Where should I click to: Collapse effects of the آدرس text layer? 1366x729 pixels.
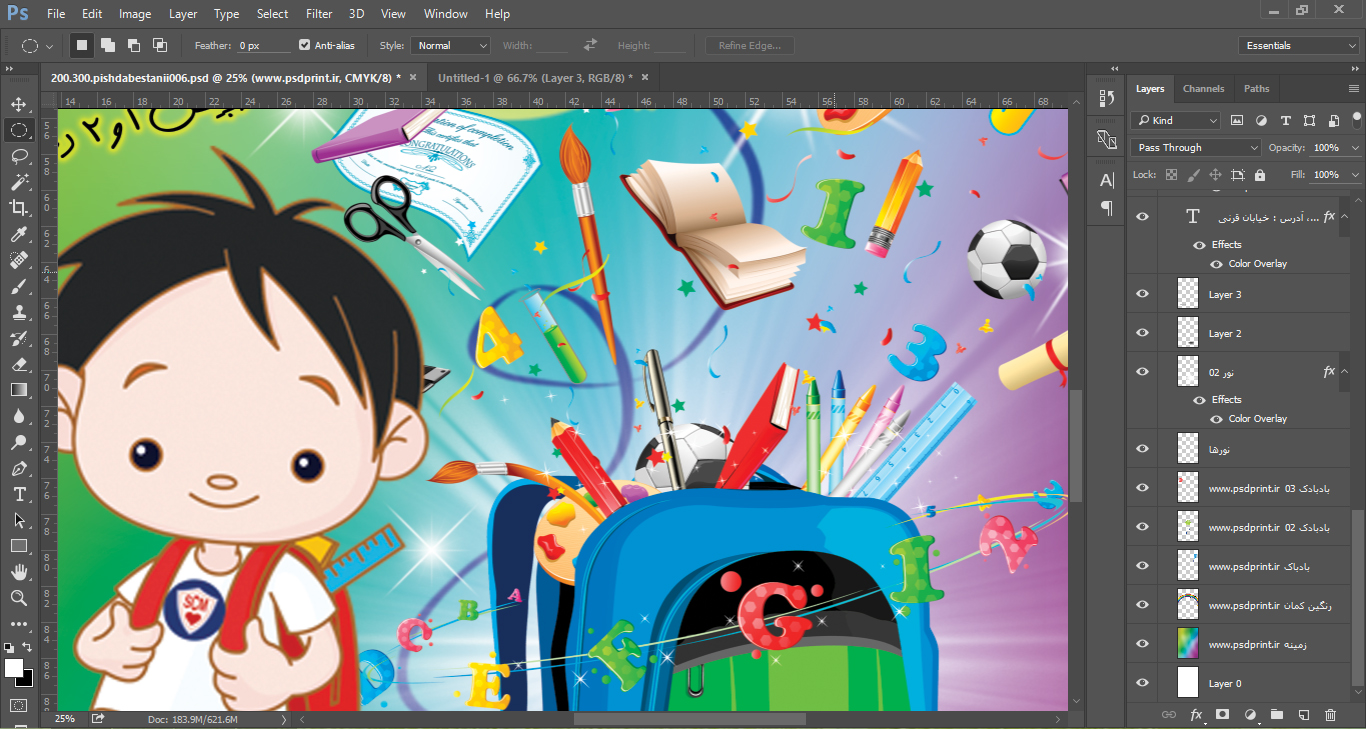coord(1345,217)
